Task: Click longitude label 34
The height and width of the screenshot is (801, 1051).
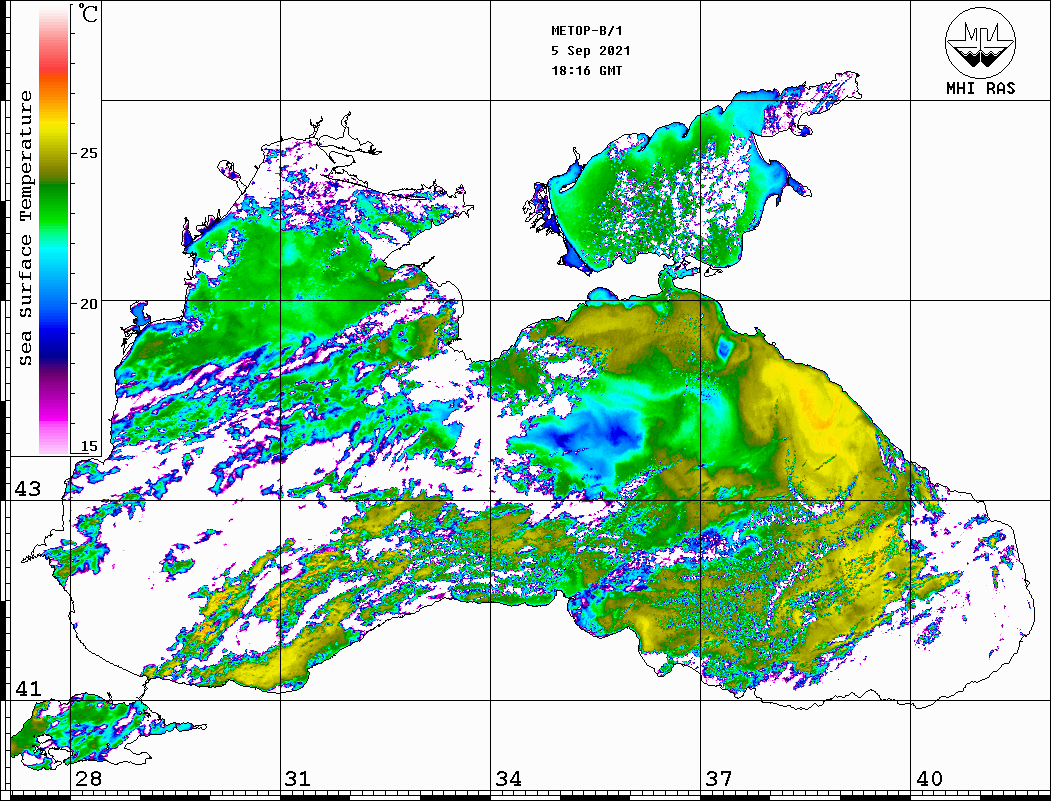Action: click(x=509, y=779)
